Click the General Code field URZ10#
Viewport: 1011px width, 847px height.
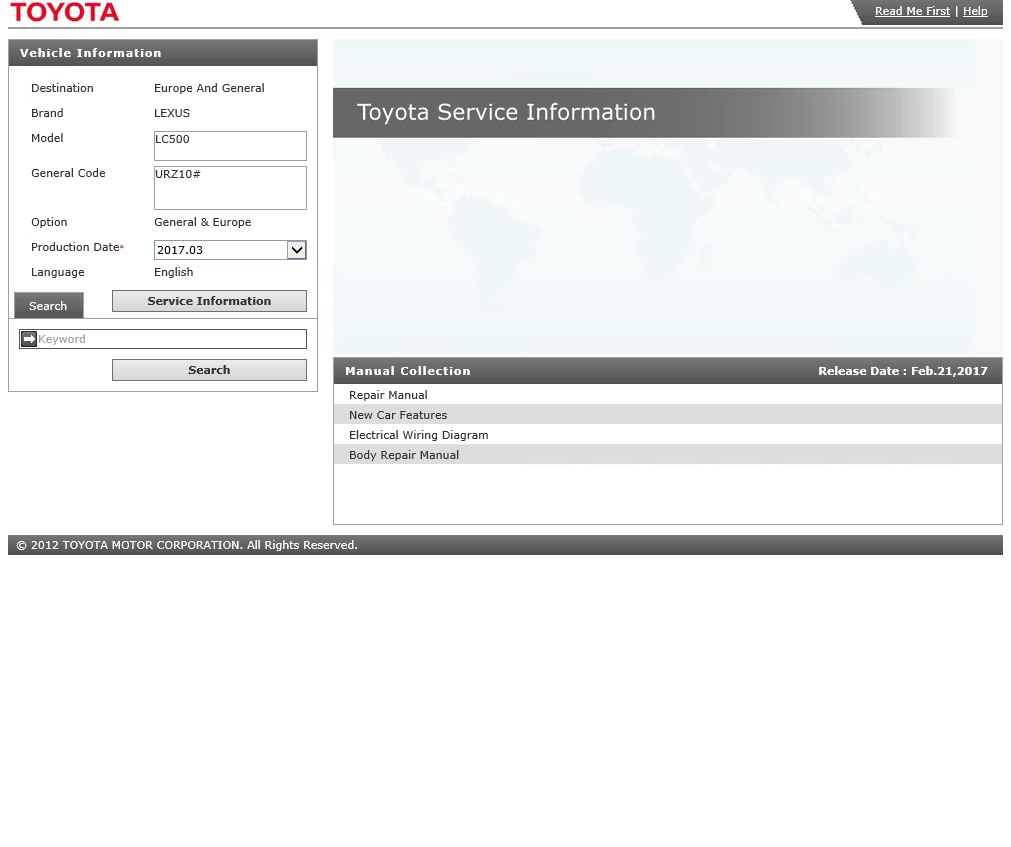(230, 188)
